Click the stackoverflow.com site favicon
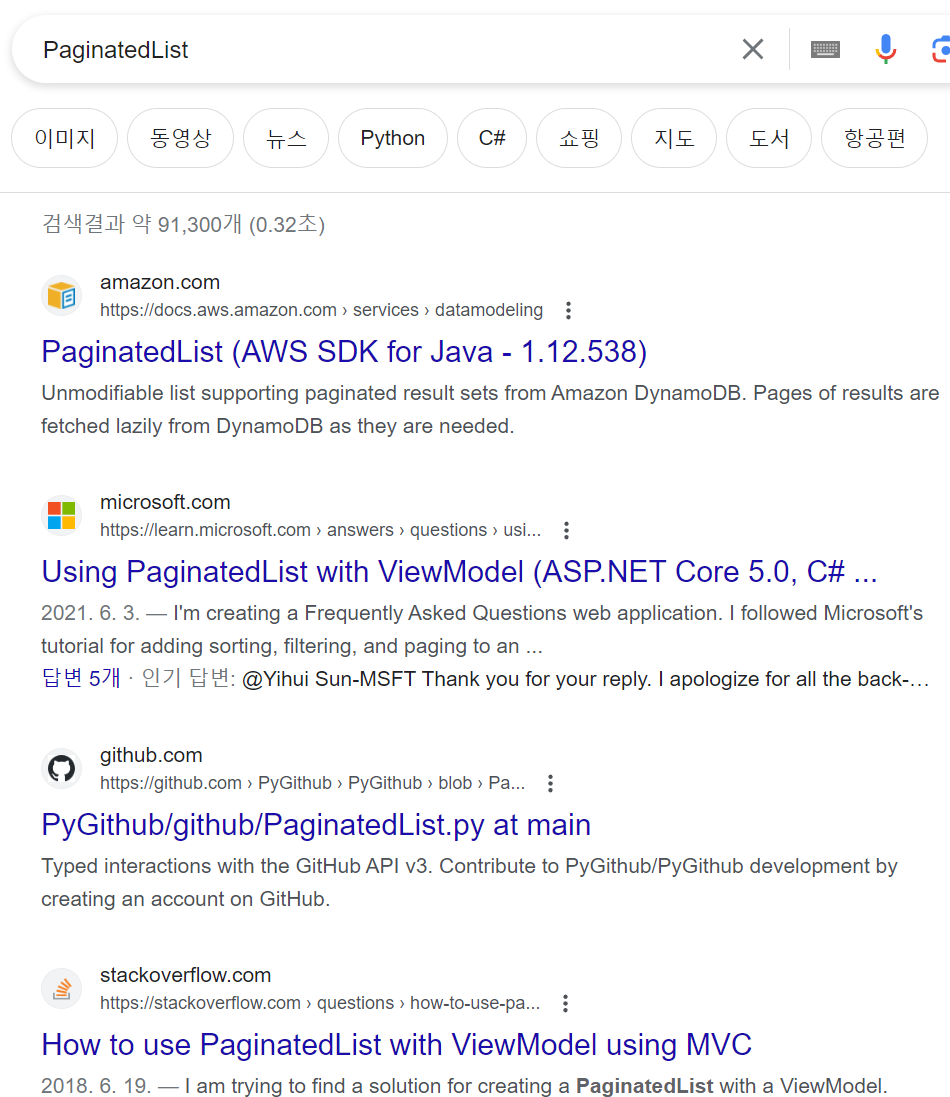This screenshot has width=950, height=1097. [x=62, y=989]
